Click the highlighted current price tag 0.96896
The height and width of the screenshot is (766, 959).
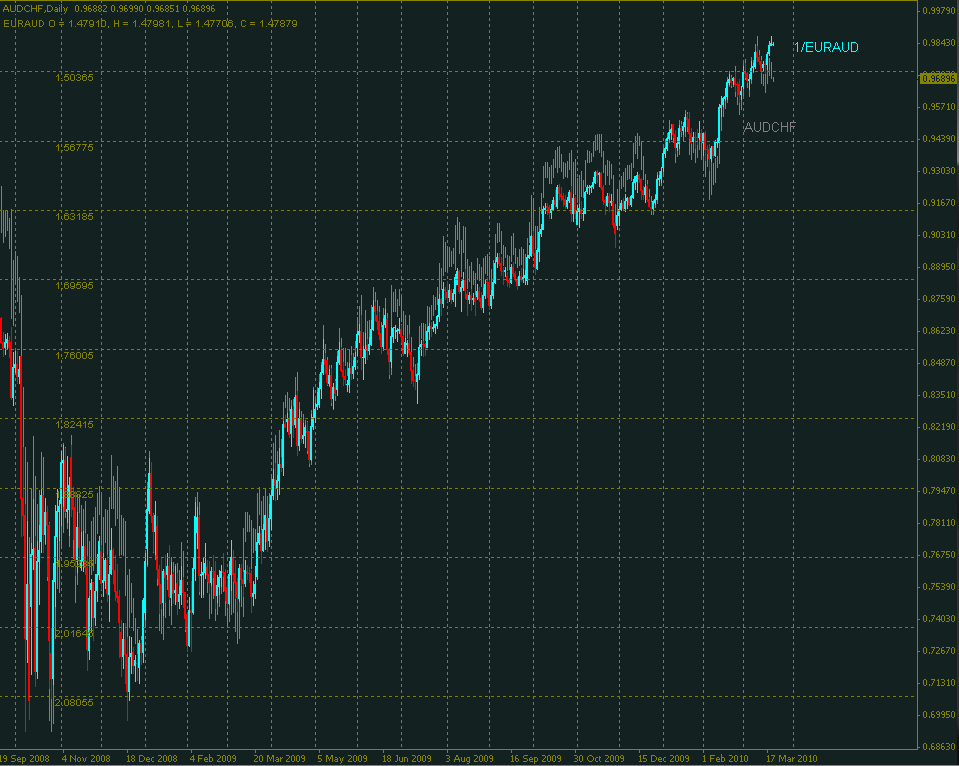pyautogui.click(x=938, y=78)
